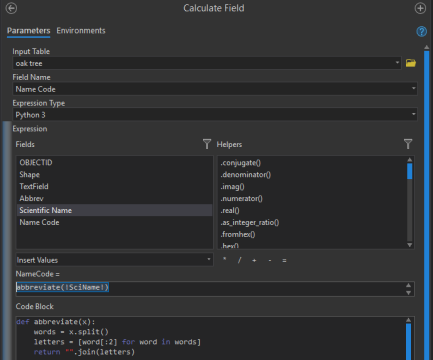The image size is (433, 360).
Task: Expand the Input Table dropdown
Action: [397, 63]
